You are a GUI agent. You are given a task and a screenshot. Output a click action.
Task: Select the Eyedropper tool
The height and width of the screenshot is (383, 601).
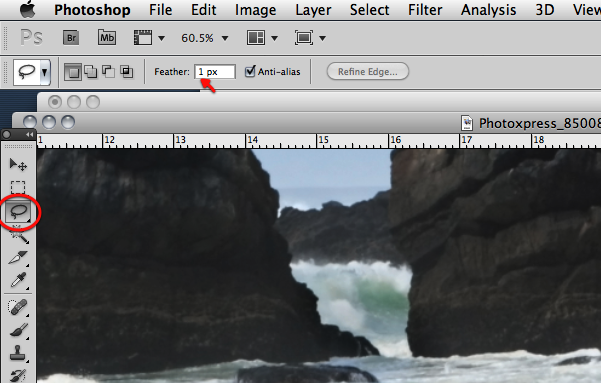(18, 280)
